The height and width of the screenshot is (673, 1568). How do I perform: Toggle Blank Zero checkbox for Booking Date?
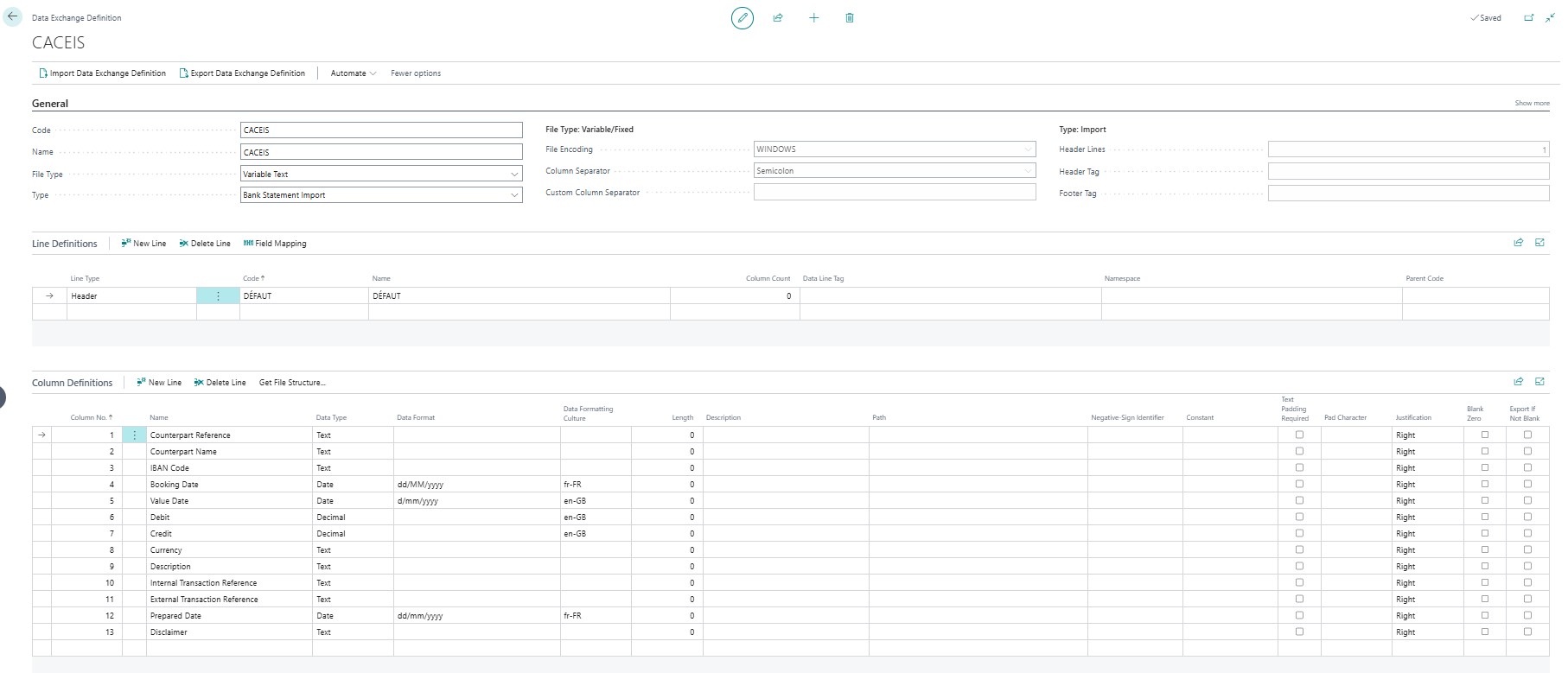click(1485, 484)
